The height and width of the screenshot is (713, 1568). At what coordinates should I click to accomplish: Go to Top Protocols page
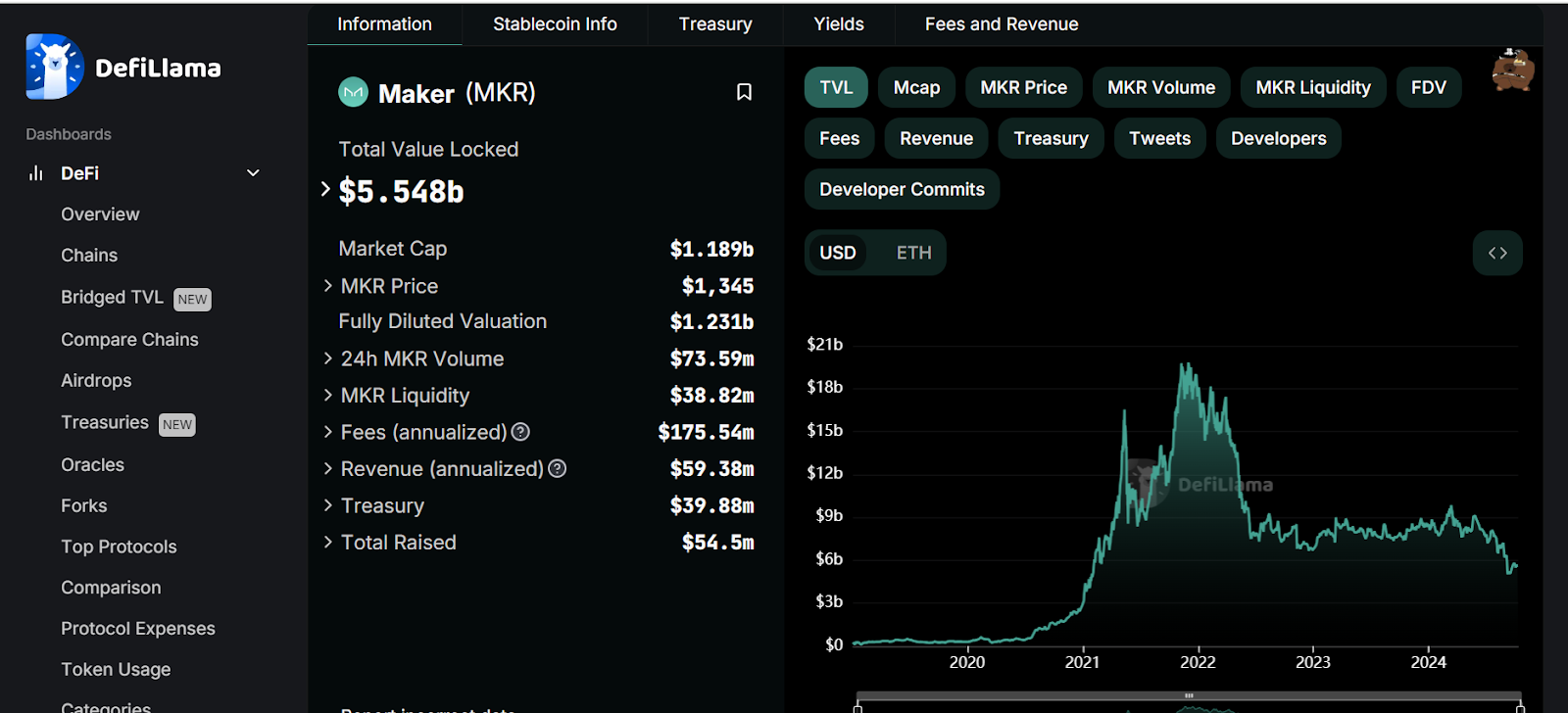pyautogui.click(x=119, y=547)
